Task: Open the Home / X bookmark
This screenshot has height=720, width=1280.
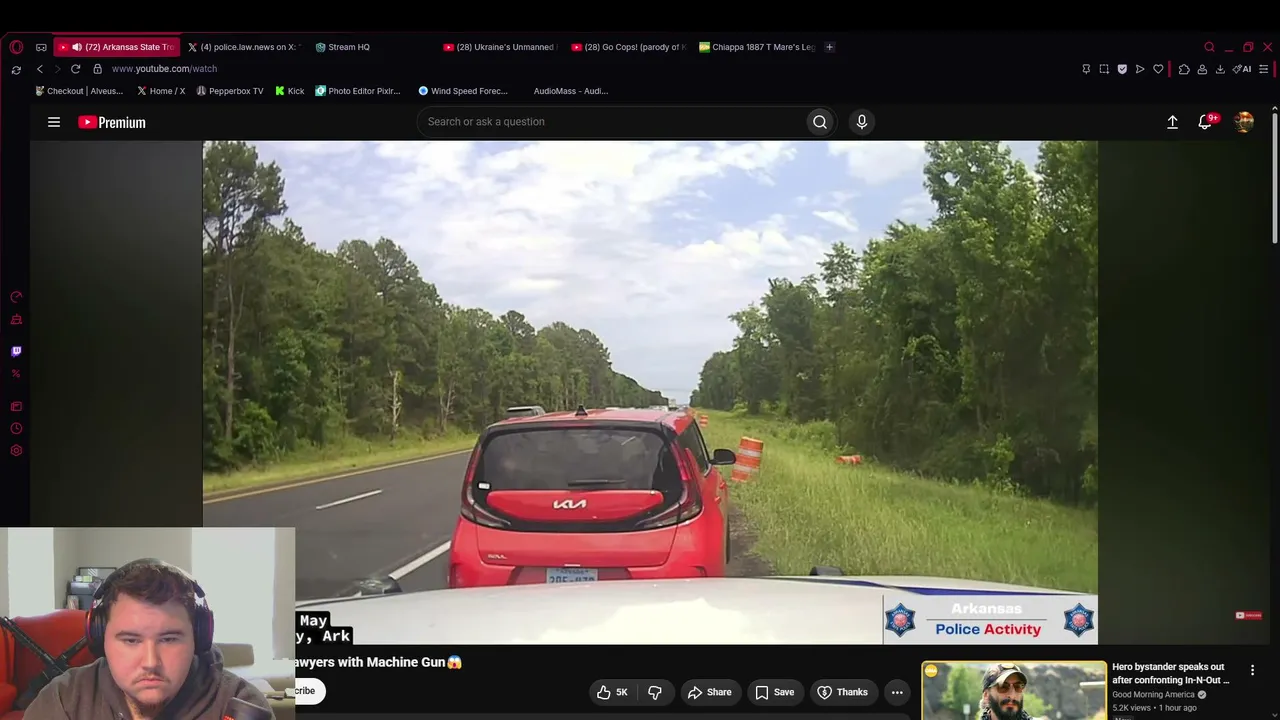Action: 161,91
